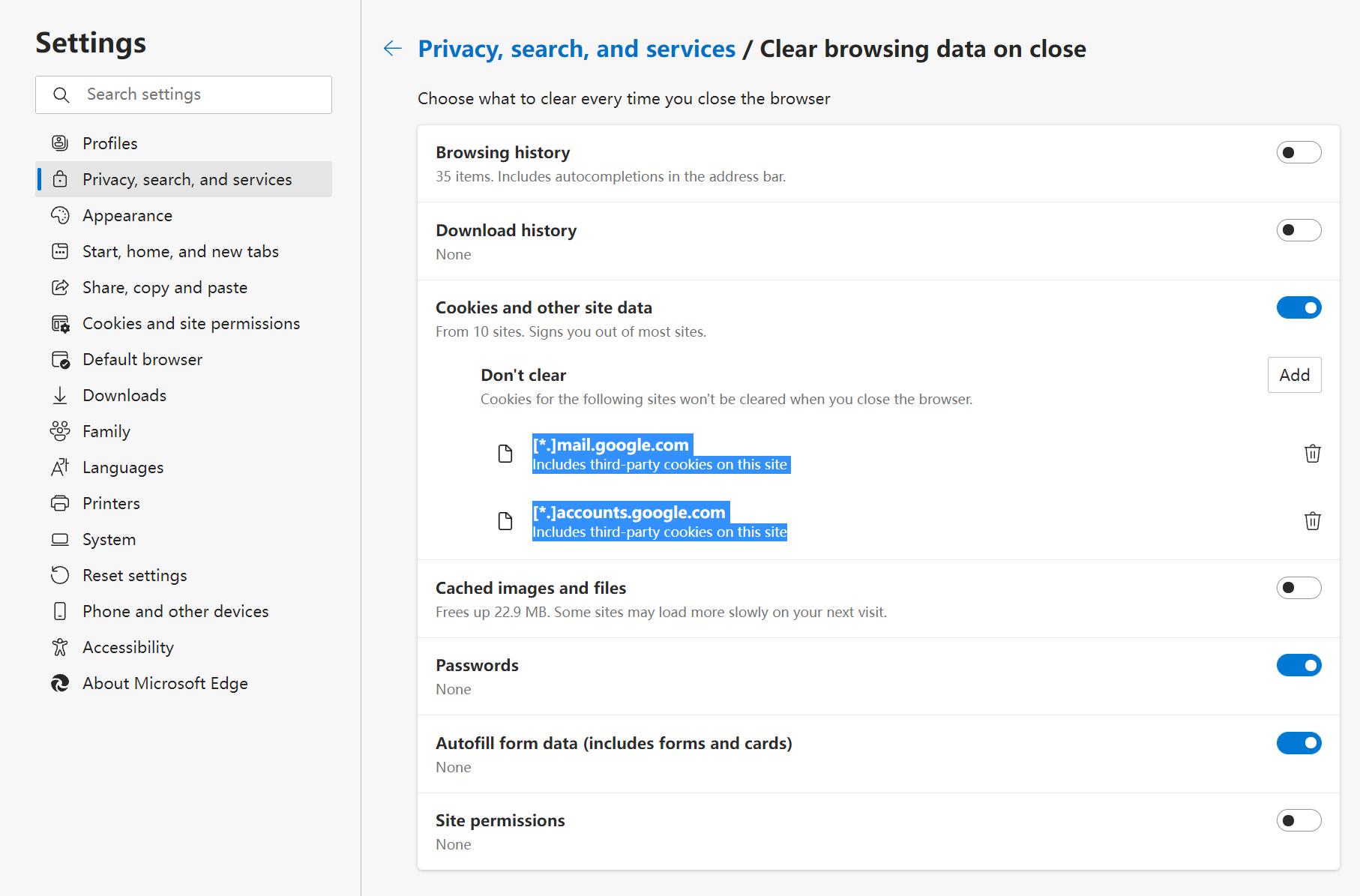Viewport: 1360px width, 896px height.
Task: Go to Cookies and site permissions
Action: pyautogui.click(x=191, y=324)
